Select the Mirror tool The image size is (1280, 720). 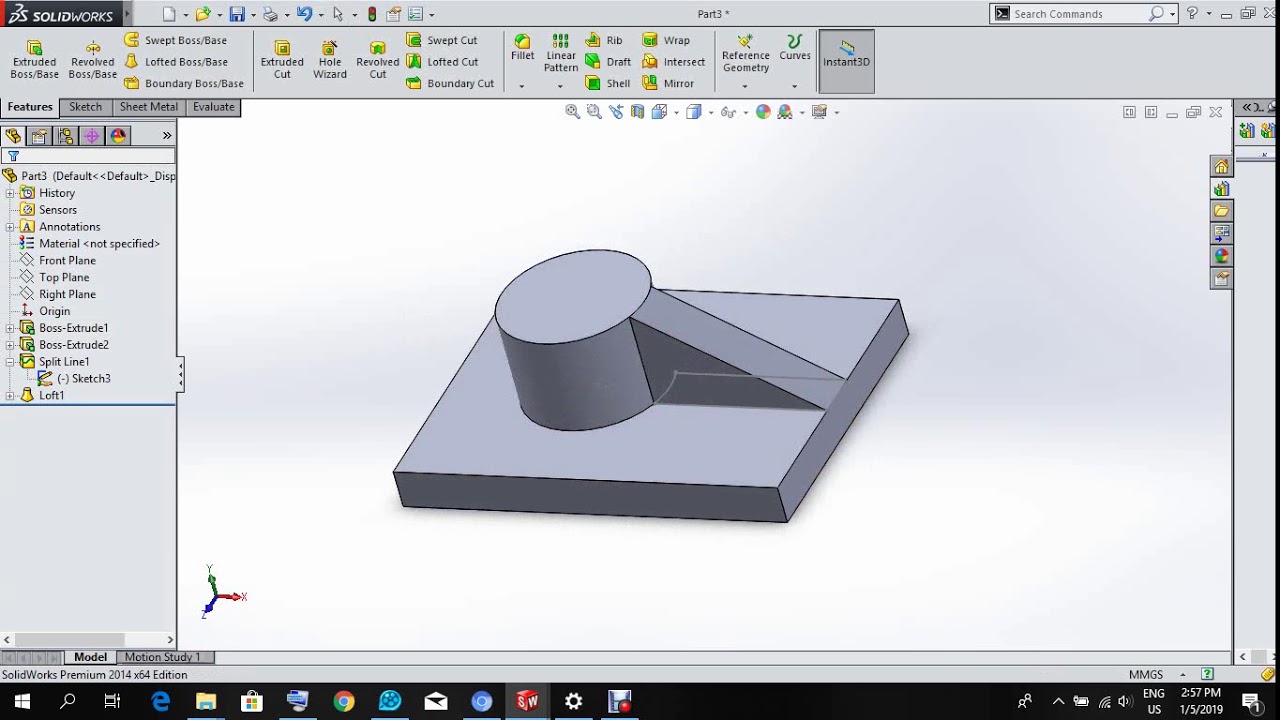[668, 83]
